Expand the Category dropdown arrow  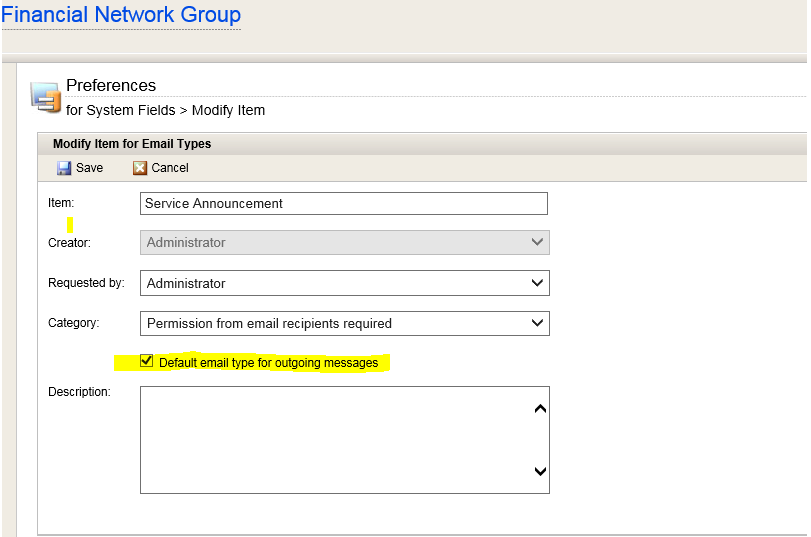click(x=537, y=323)
